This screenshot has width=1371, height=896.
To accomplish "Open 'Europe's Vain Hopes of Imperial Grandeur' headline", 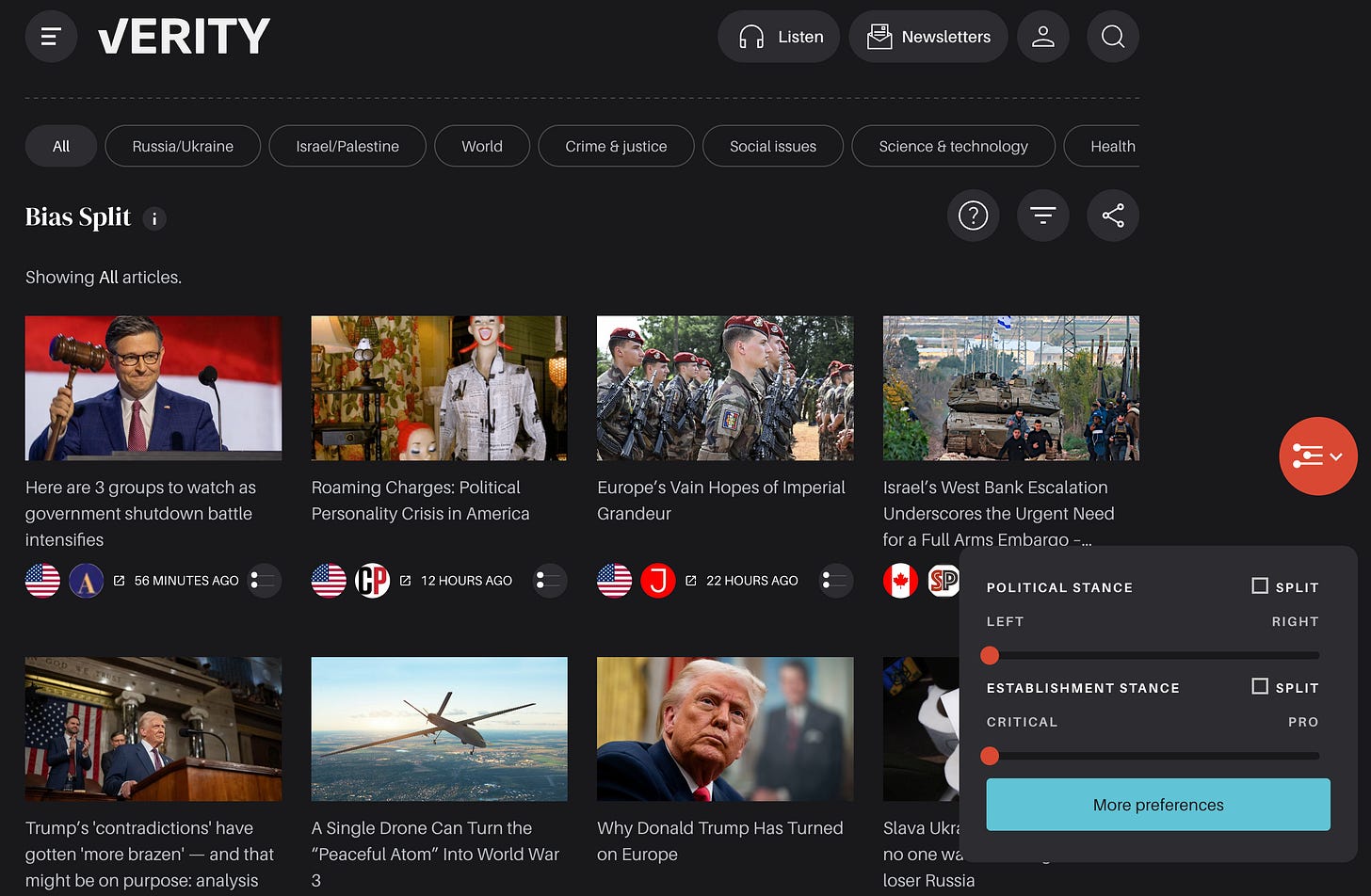I will [x=721, y=501].
